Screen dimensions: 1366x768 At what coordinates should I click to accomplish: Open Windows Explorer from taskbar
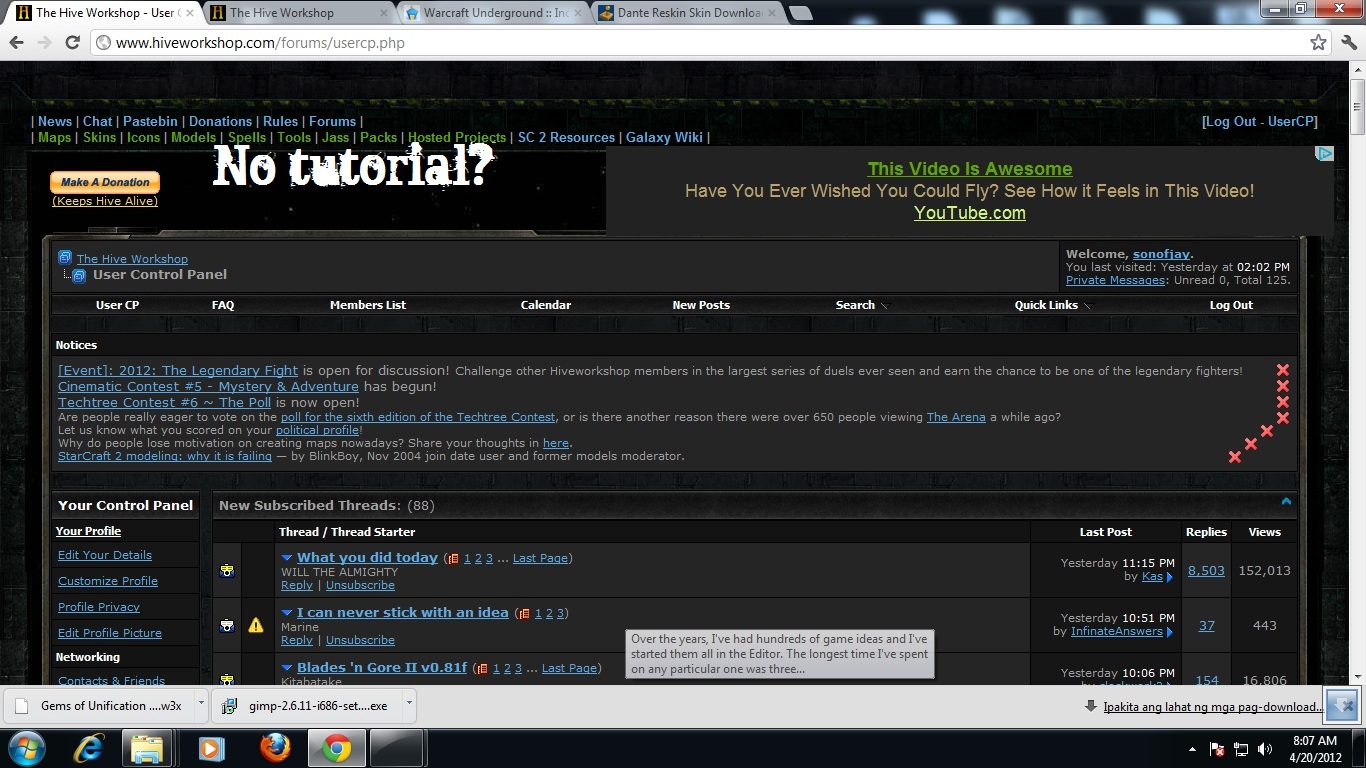click(147, 748)
